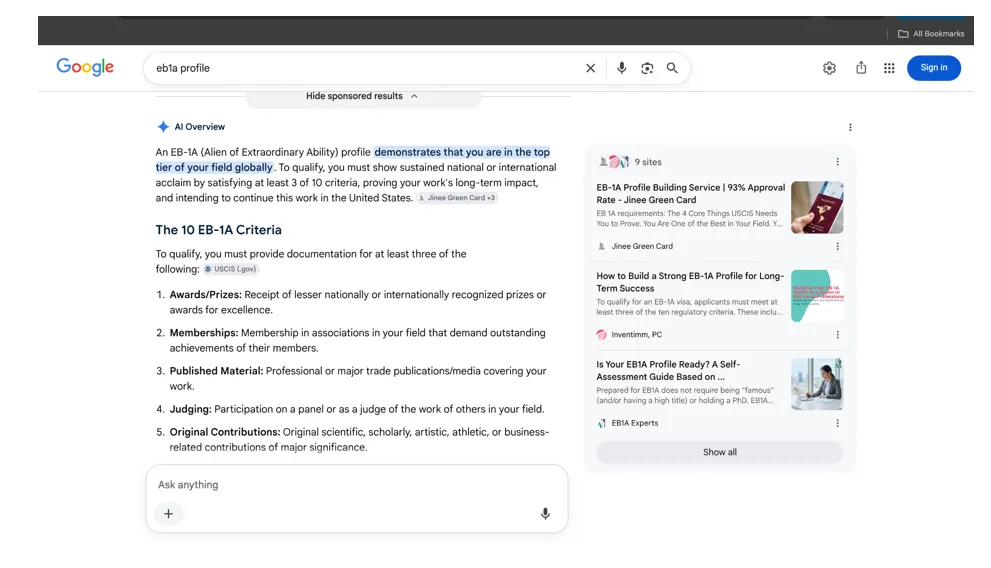The width and height of the screenshot is (991, 568).
Task: Submit search with magnifier icon
Action: (x=672, y=68)
